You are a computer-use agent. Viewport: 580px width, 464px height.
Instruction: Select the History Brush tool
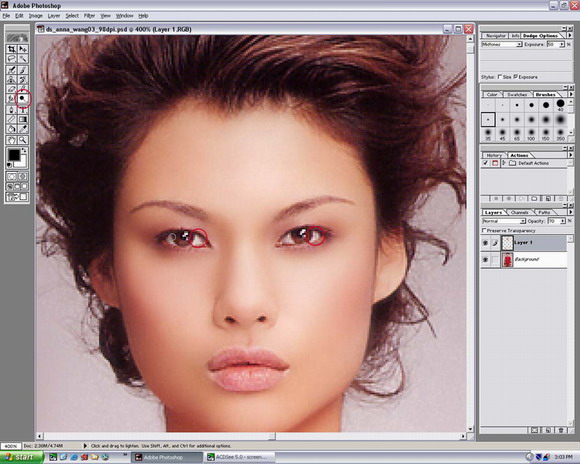click(23, 79)
